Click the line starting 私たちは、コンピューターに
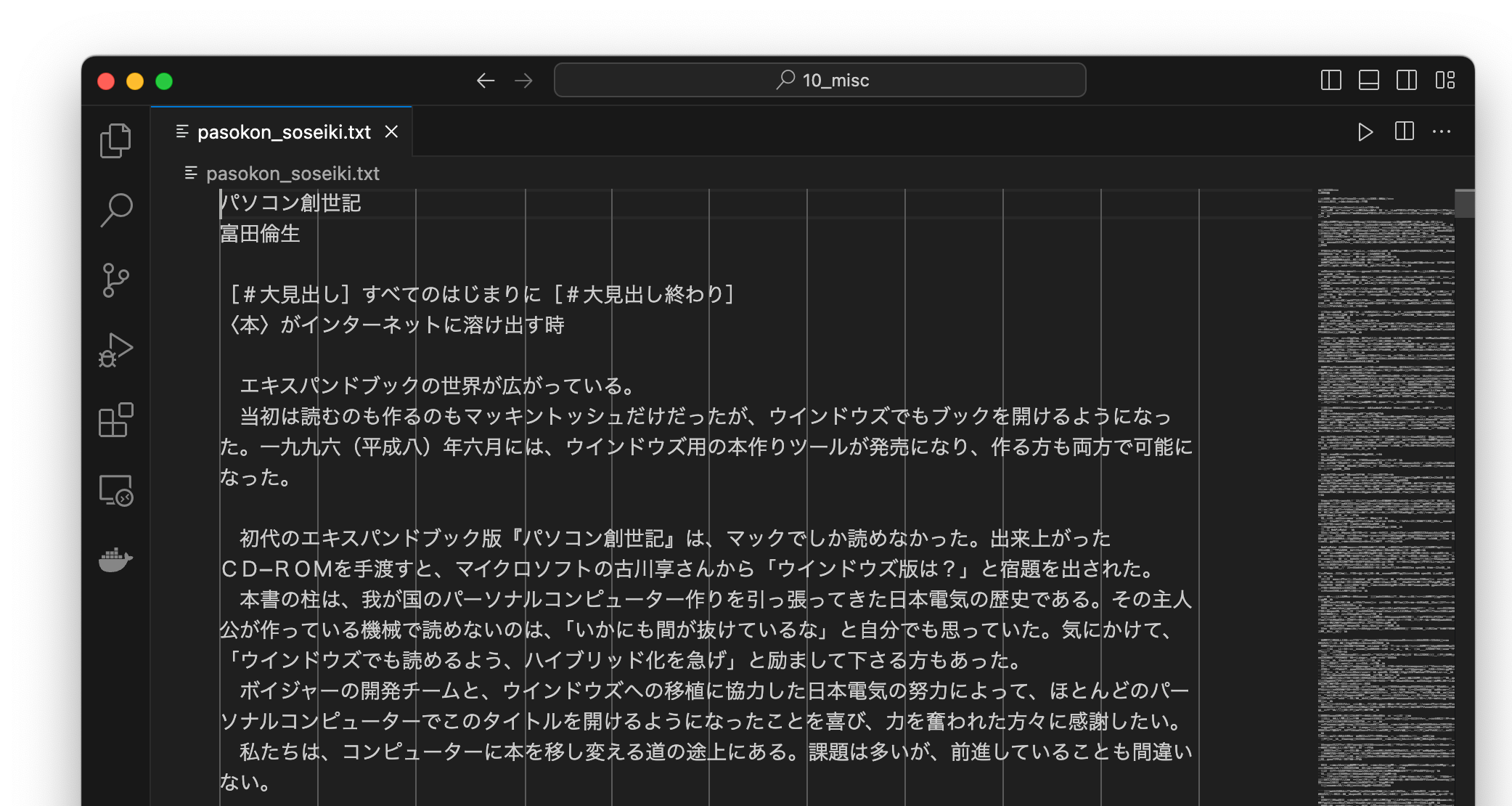The height and width of the screenshot is (806, 1512). click(x=716, y=752)
